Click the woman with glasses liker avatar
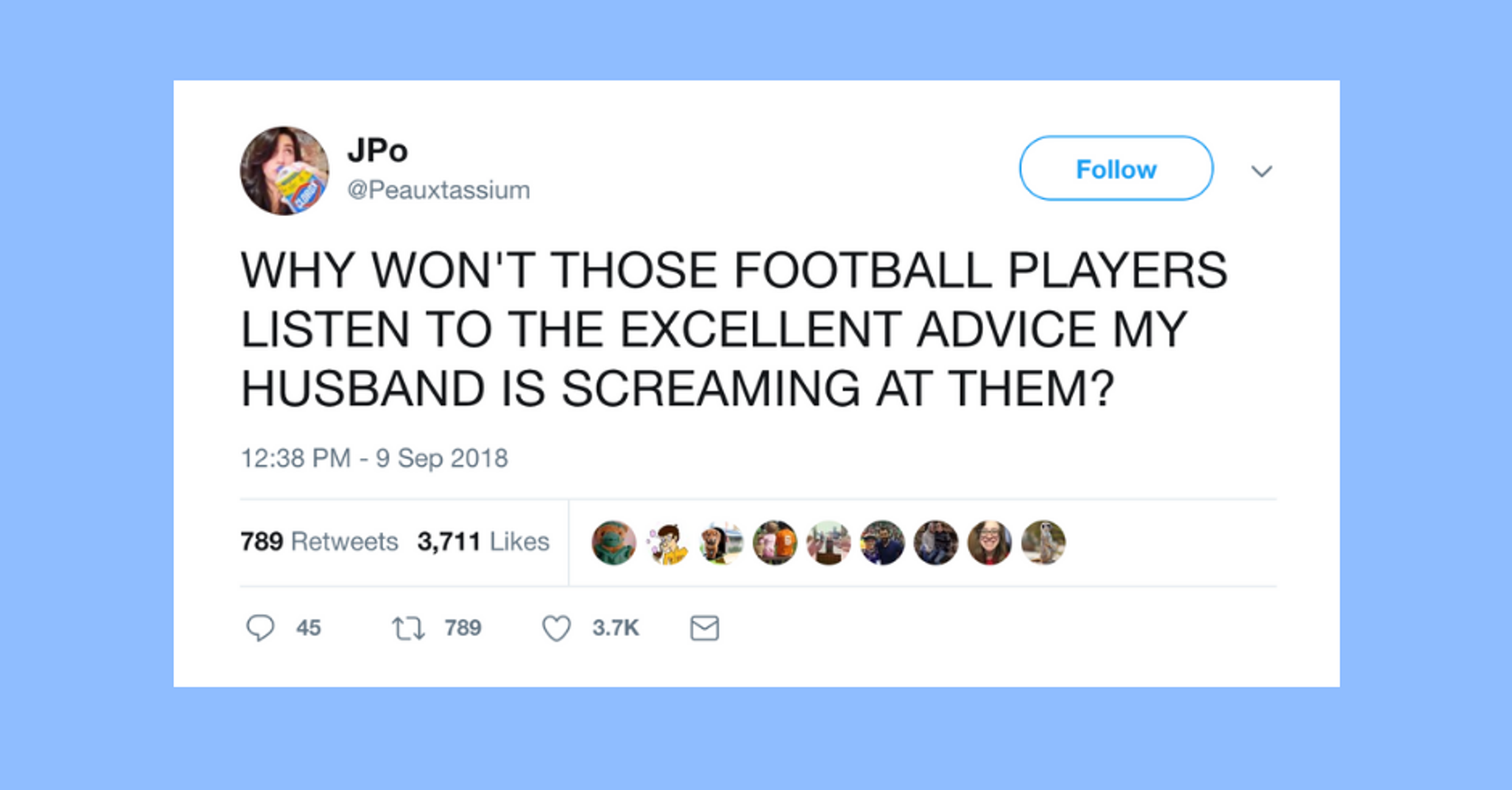This screenshot has height=790, width=1512. click(990, 543)
